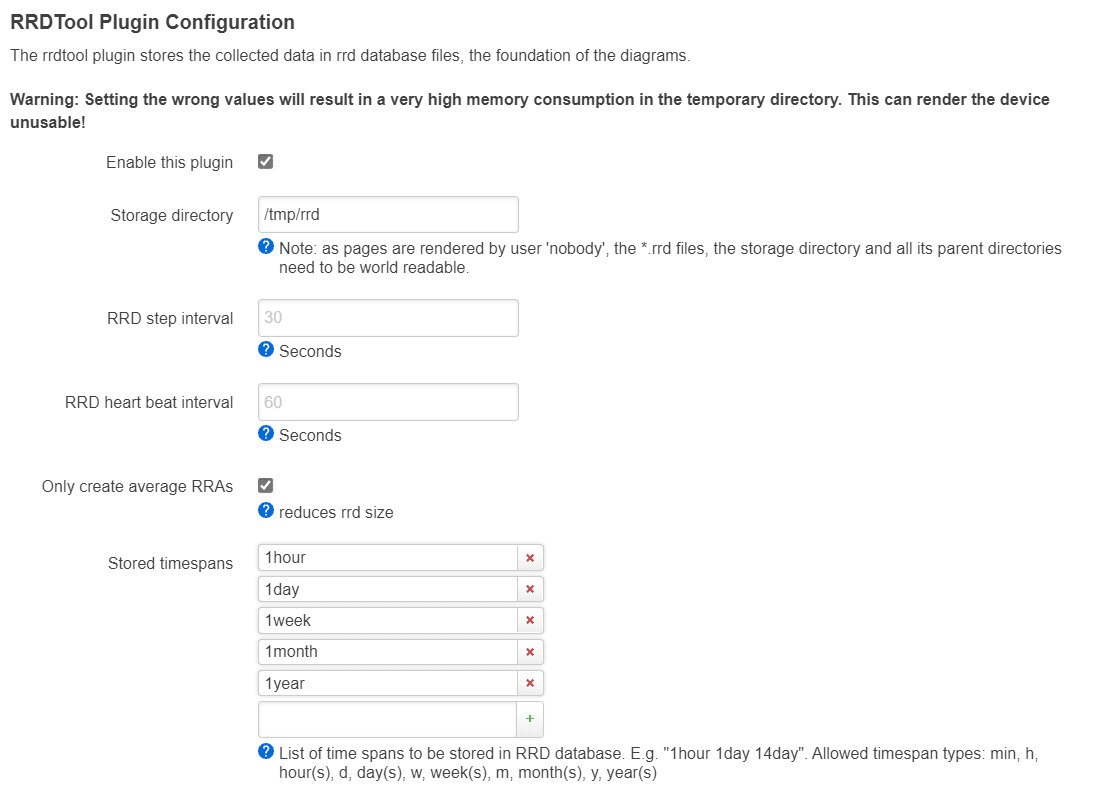1106x804 pixels.
Task: Click the 'Storage directory' label
Action: [171, 215]
